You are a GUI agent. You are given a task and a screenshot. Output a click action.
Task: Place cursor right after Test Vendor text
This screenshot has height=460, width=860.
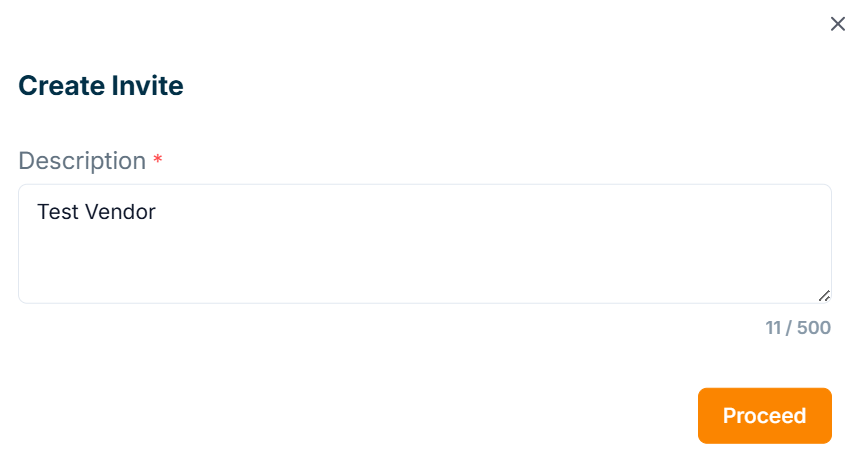tap(157, 212)
